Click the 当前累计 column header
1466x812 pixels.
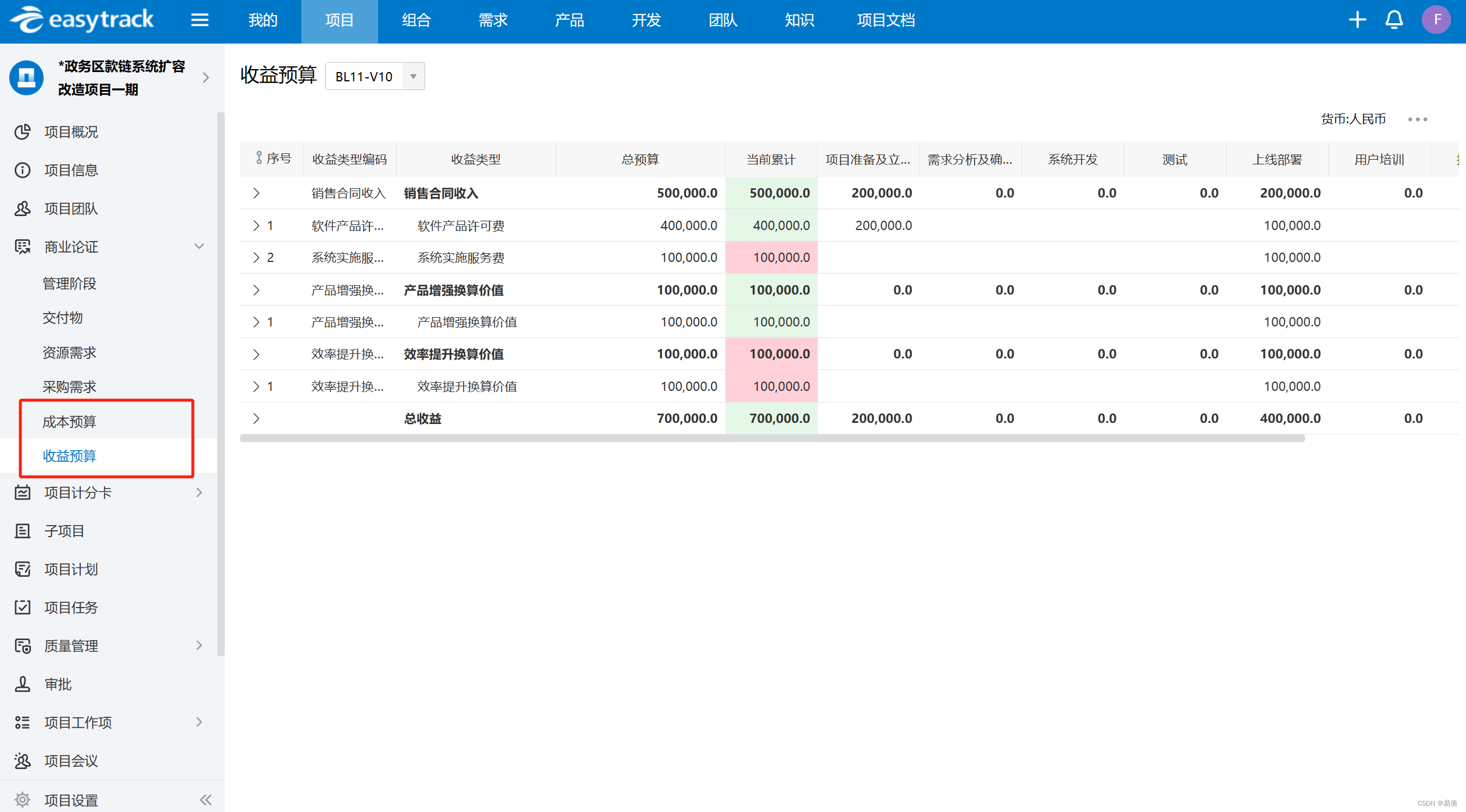coord(771,159)
